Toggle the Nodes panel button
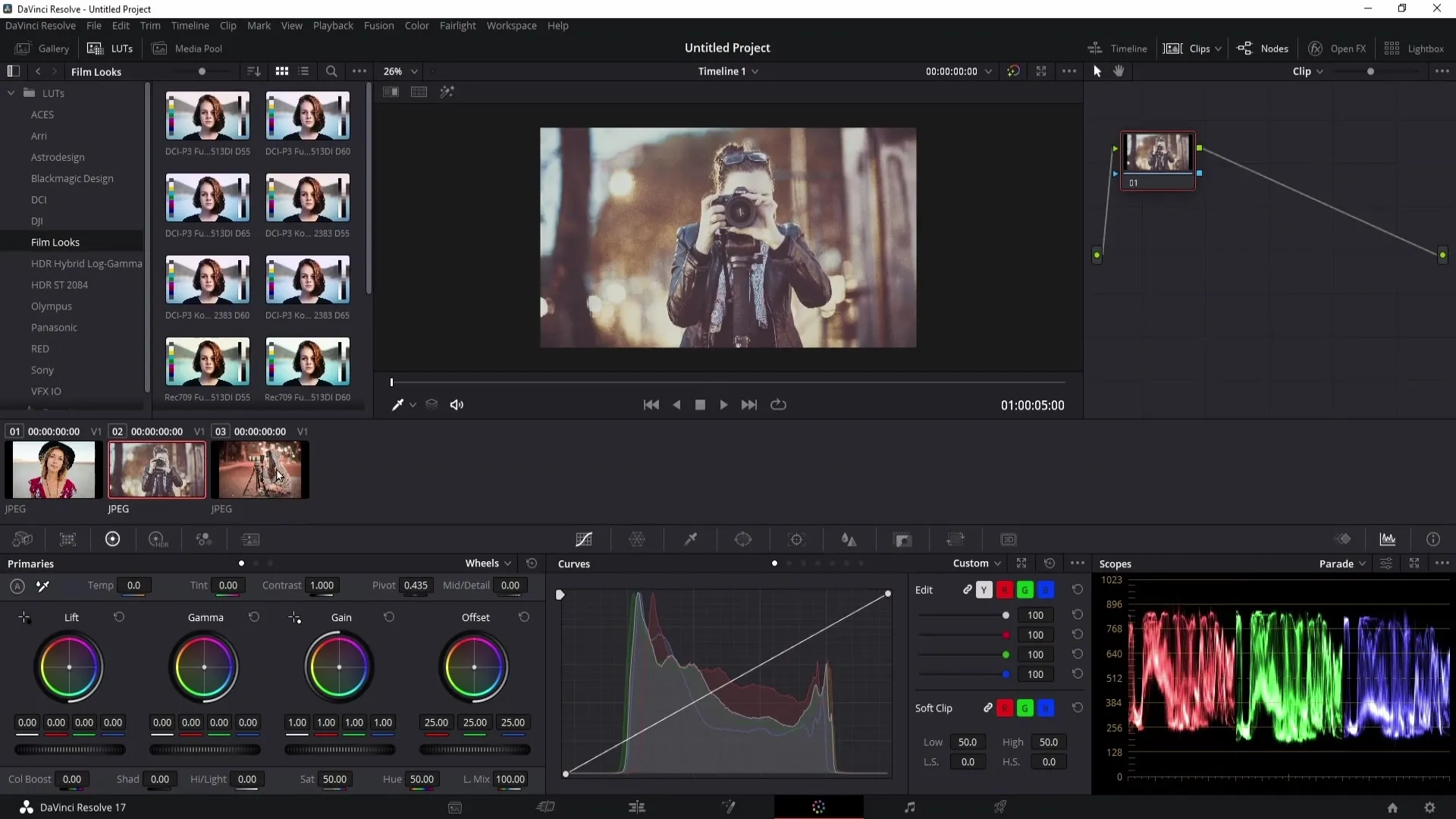This screenshot has height=819, width=1456. 1263,49
